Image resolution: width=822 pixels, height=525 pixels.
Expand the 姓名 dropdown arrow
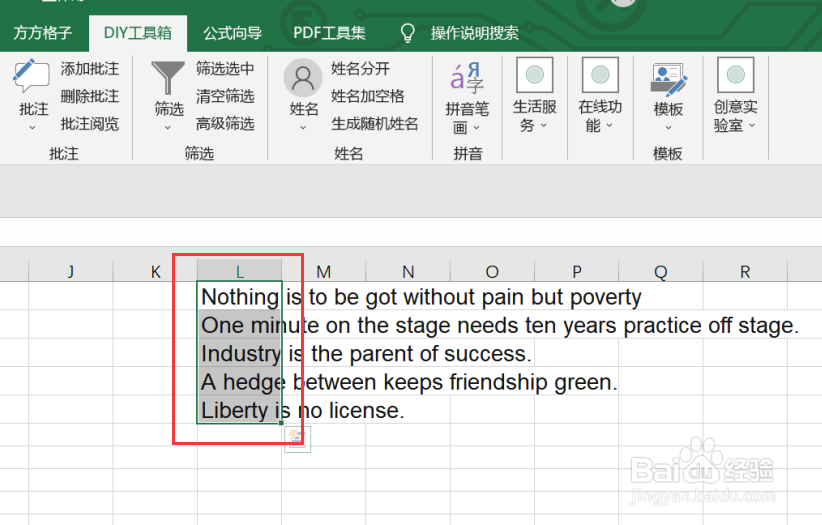303,127
